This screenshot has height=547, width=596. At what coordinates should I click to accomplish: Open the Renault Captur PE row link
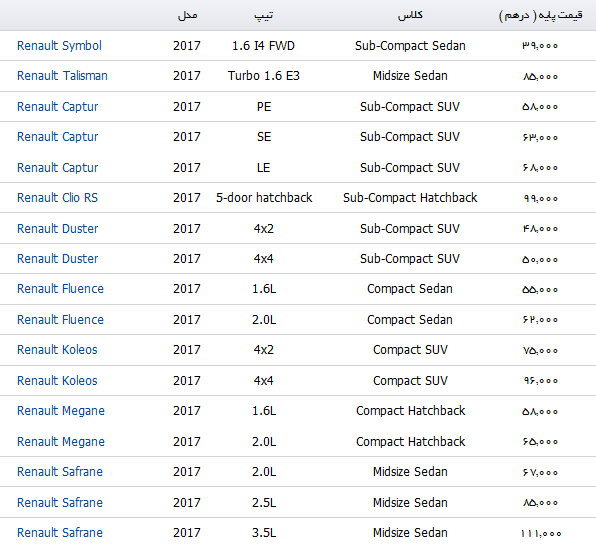coord(57,106)
